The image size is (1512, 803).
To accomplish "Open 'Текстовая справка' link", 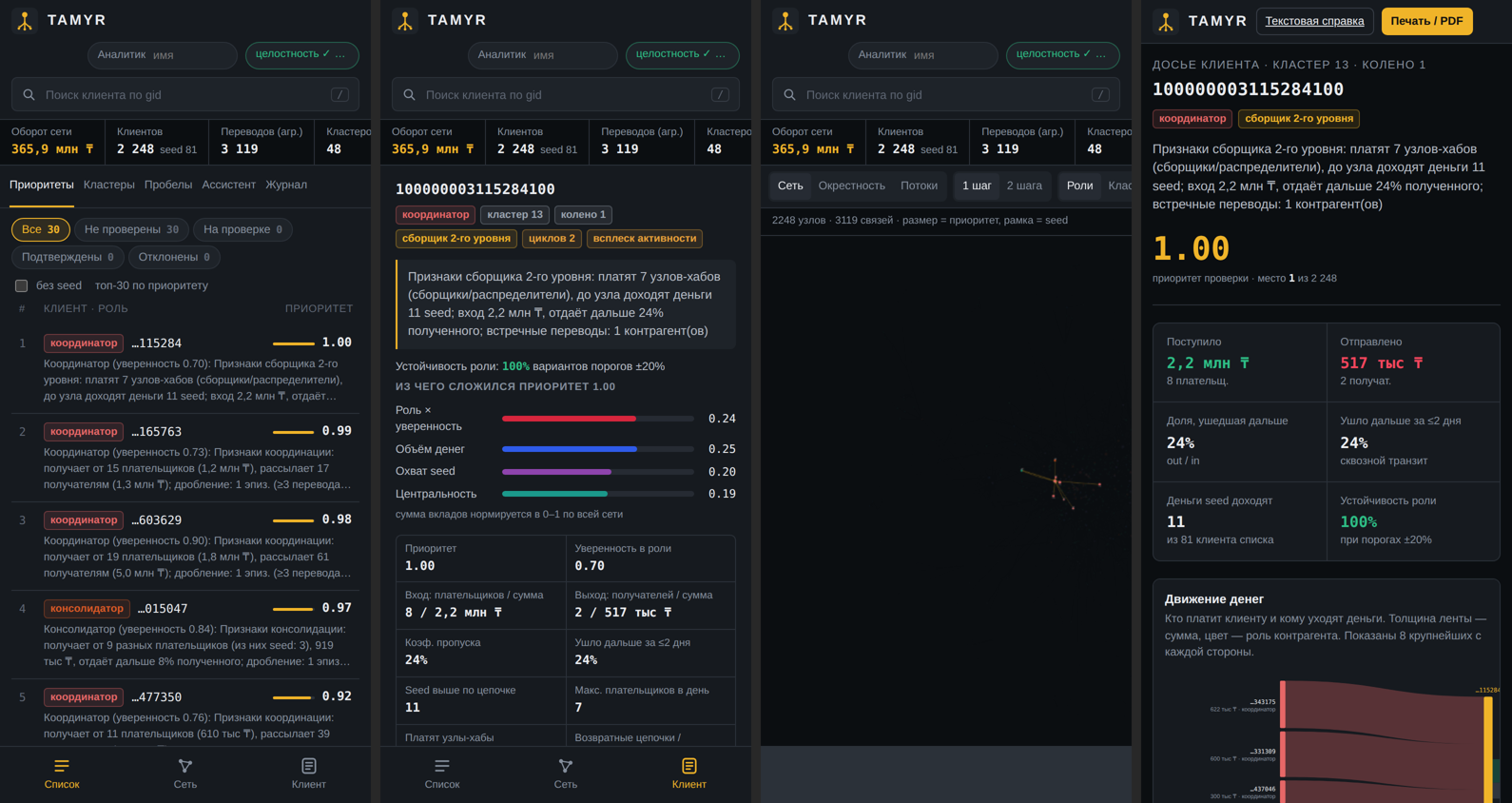I will [1314, 21].
